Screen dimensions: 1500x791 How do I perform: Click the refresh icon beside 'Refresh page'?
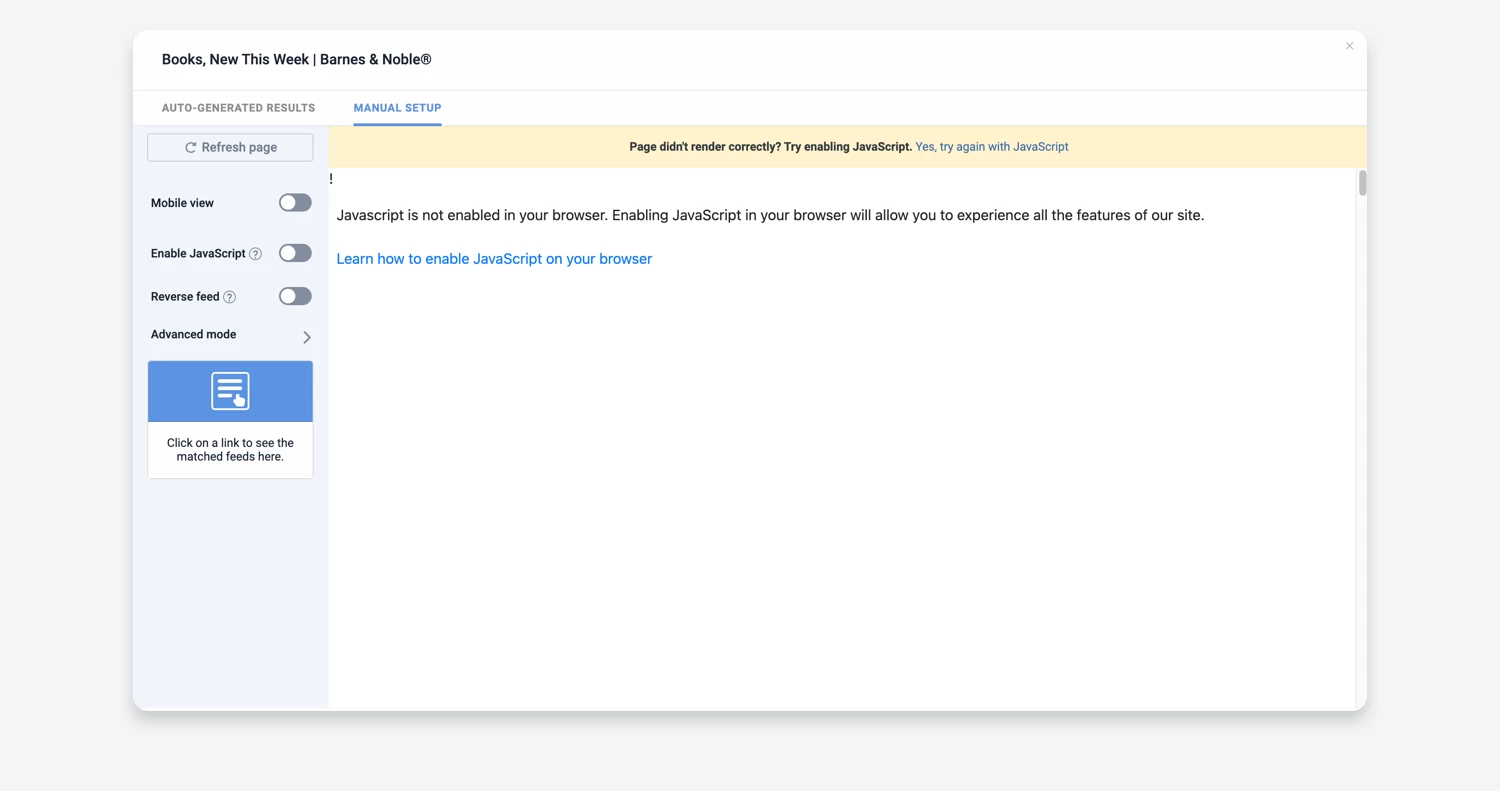(190, 147)
